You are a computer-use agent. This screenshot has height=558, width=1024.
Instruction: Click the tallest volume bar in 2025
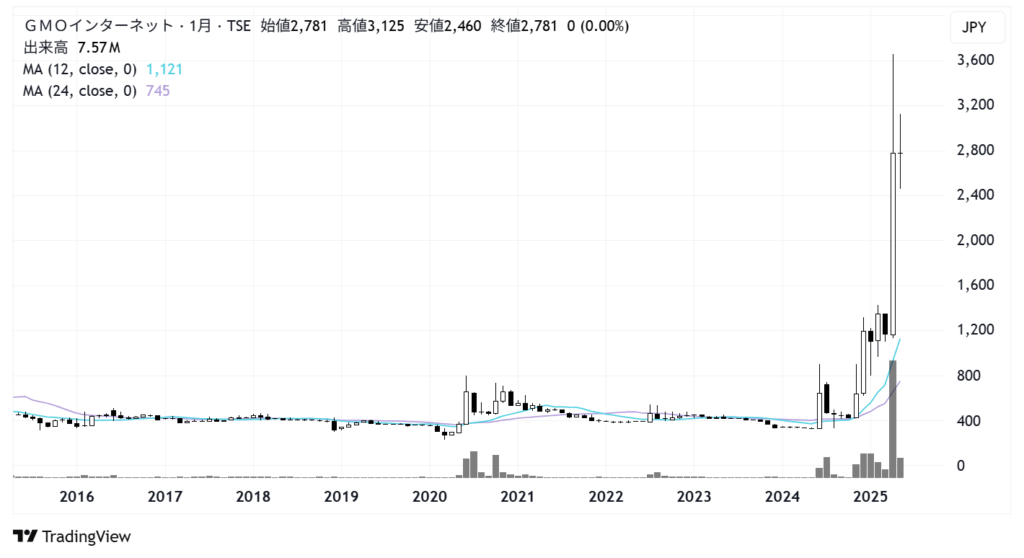[893, 419]
